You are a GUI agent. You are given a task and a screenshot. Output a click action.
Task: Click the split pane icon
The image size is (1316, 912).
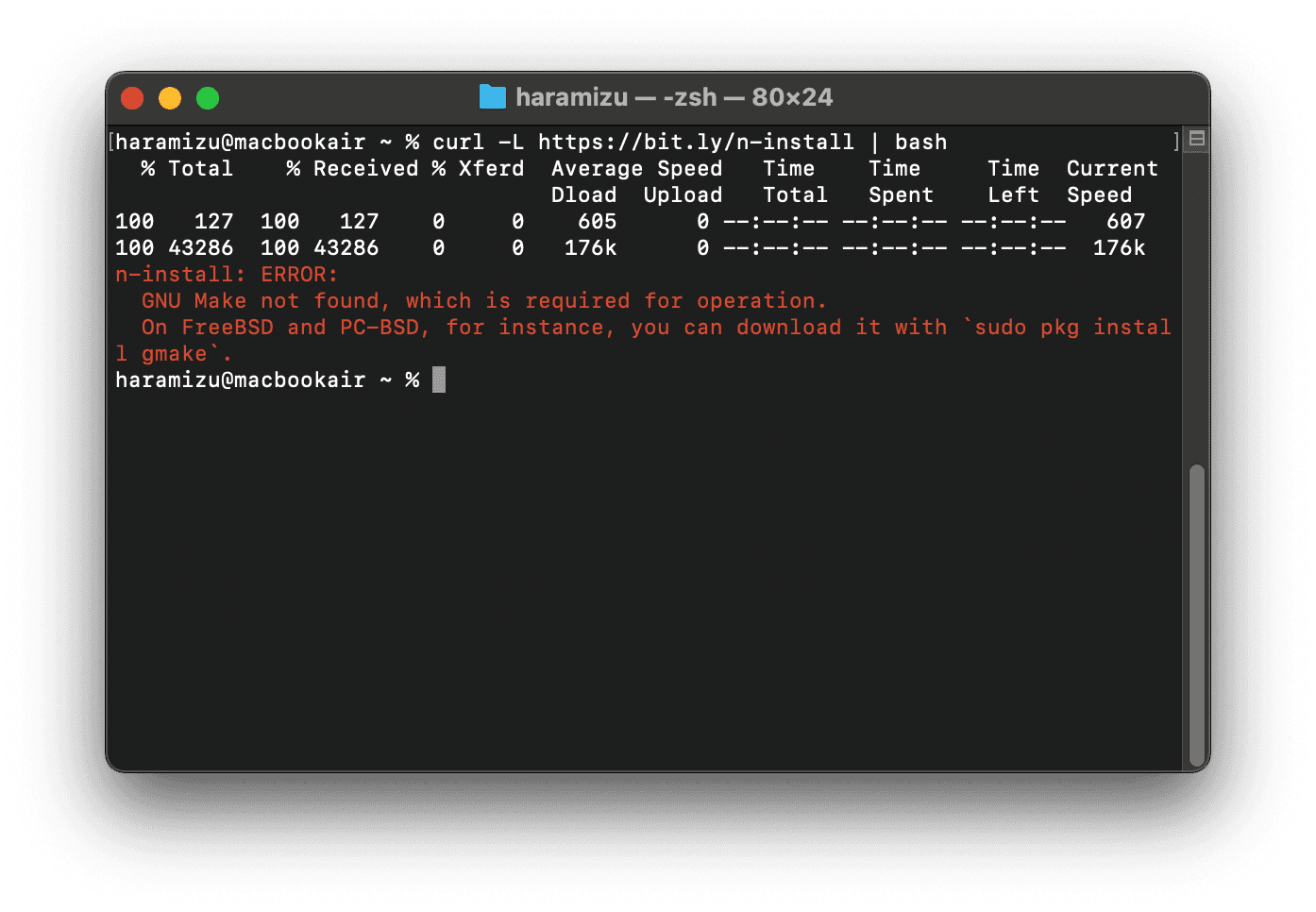pos(1196,140)
